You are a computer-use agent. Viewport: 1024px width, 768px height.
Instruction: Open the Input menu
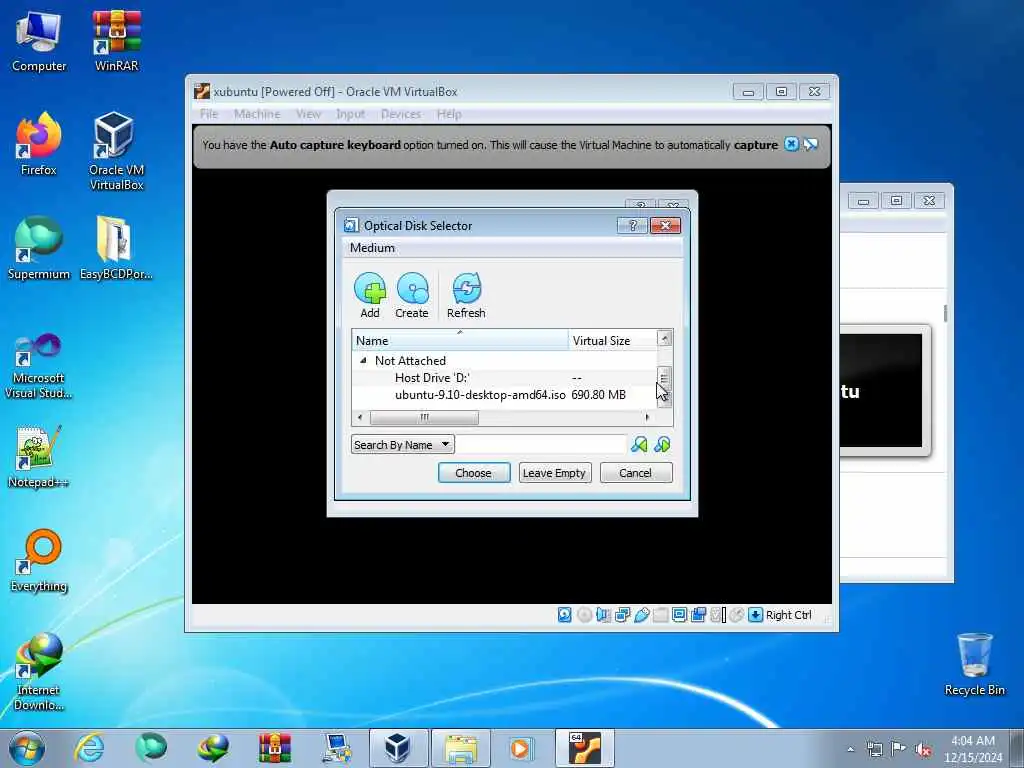click(x=351, y=114)
